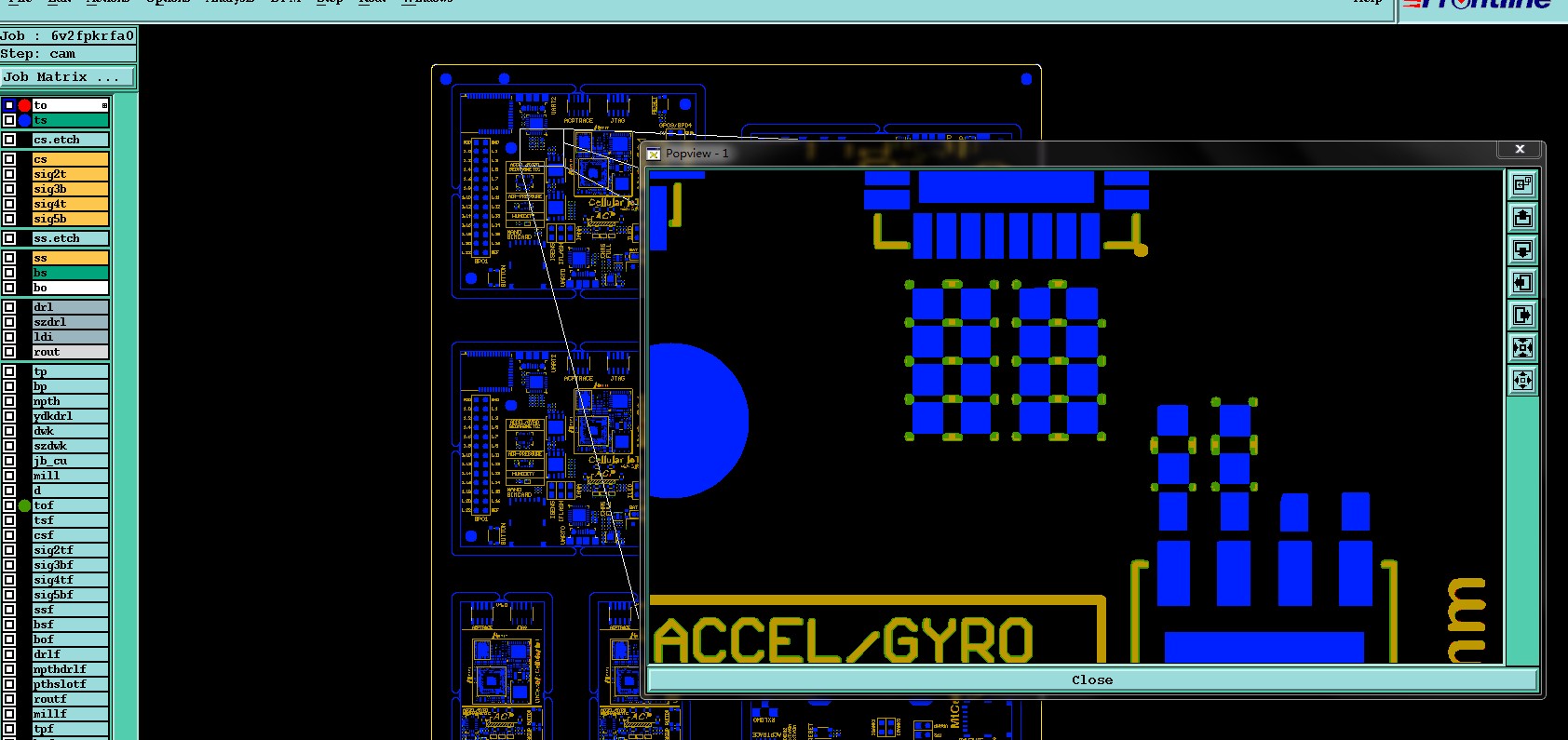The width and height of the screenshot is (1568, 740).
Task: Open the Job Matrix ... button
Action: [68, 77]
